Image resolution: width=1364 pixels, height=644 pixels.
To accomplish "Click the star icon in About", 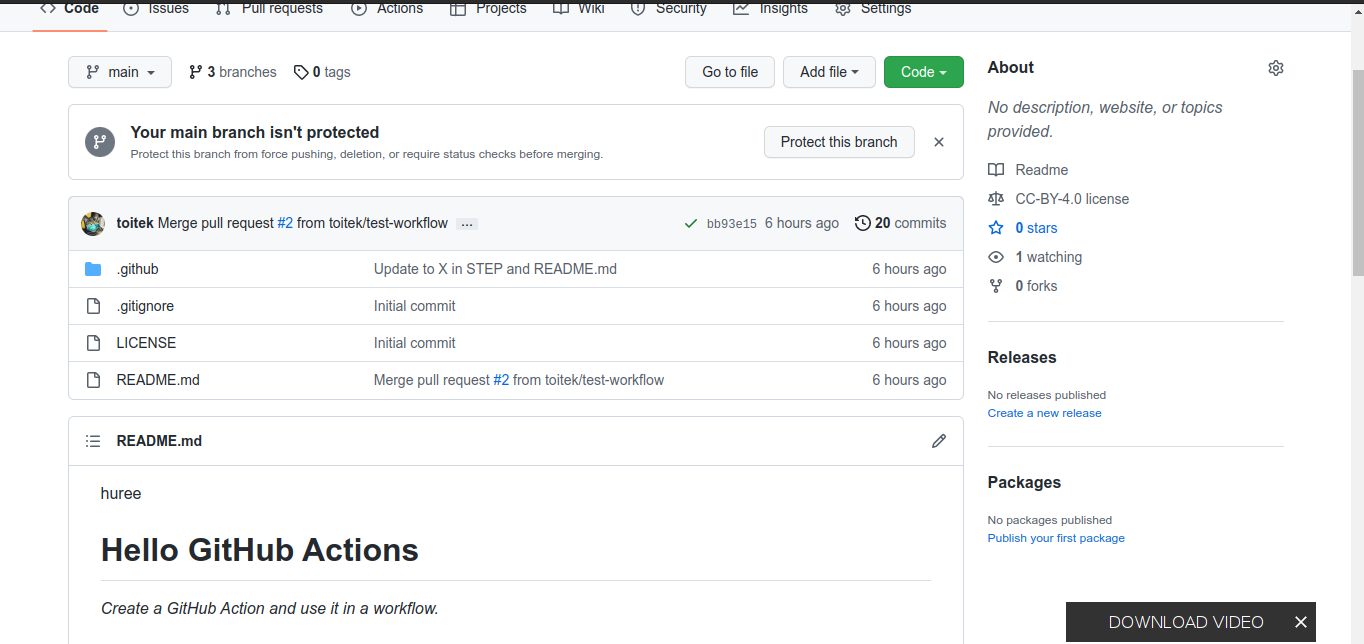I will 996,228.
